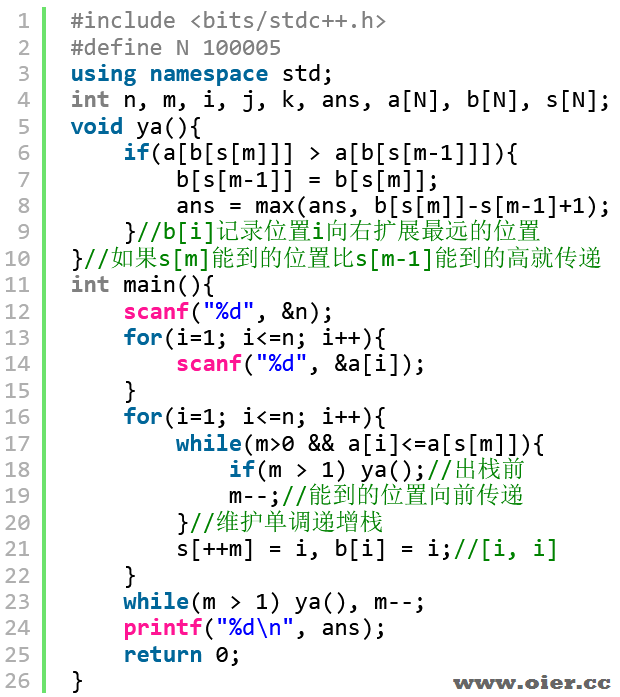Click line number 8 in the gutter
Screen dimensions: 620x697
24,206
